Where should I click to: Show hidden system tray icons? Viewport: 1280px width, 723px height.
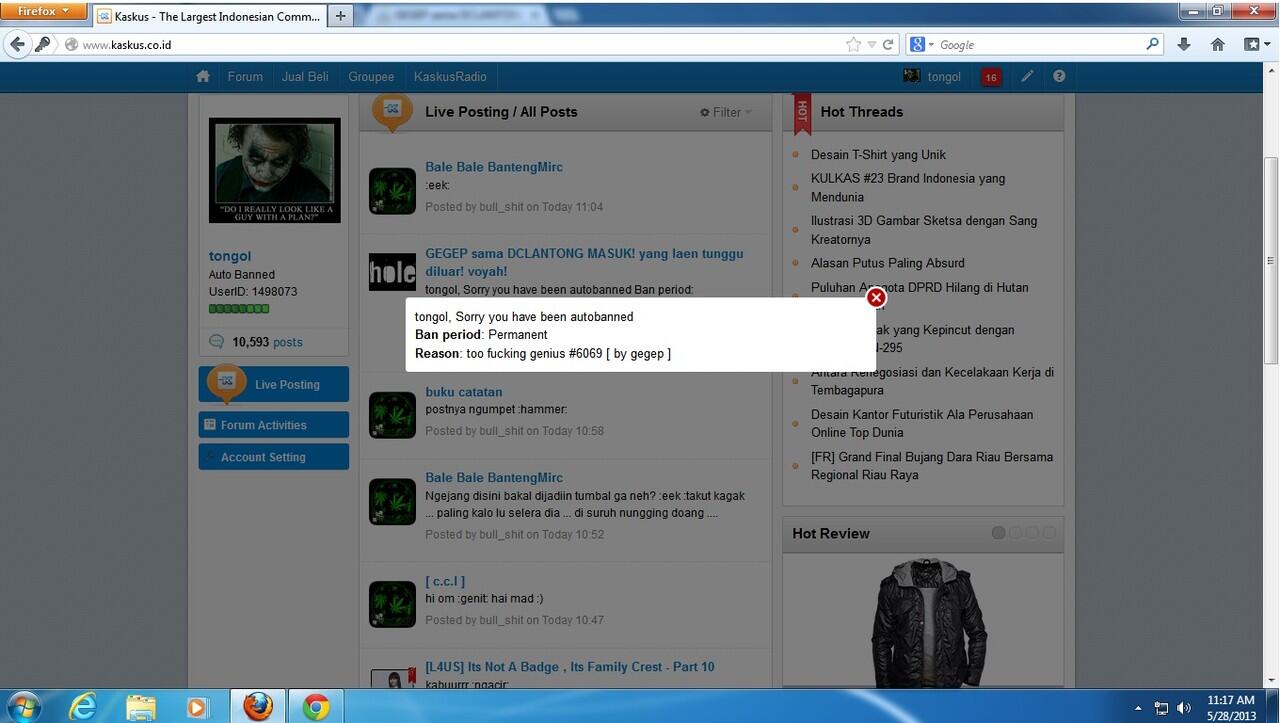tap(1138, 708)
